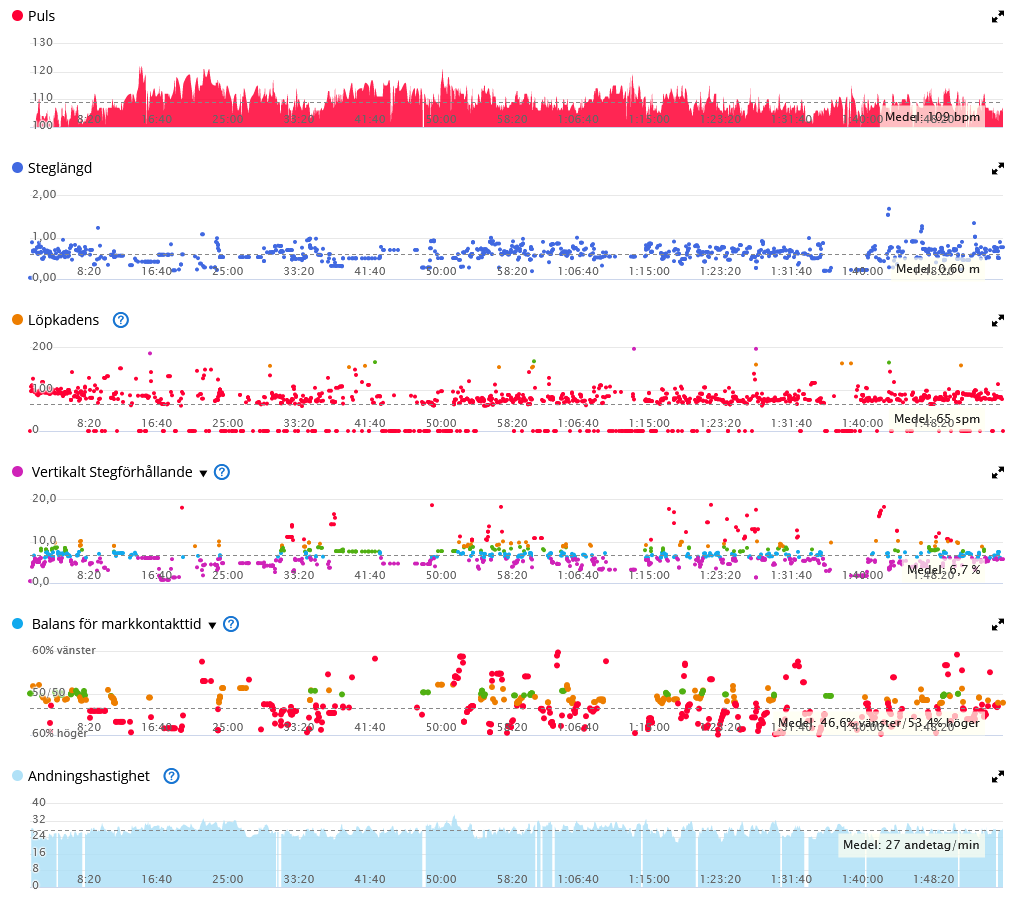Click the 50:00 mark on Andningshastighet axis
Viewport: 1025px width, 899px height.
tap(441, 879)
